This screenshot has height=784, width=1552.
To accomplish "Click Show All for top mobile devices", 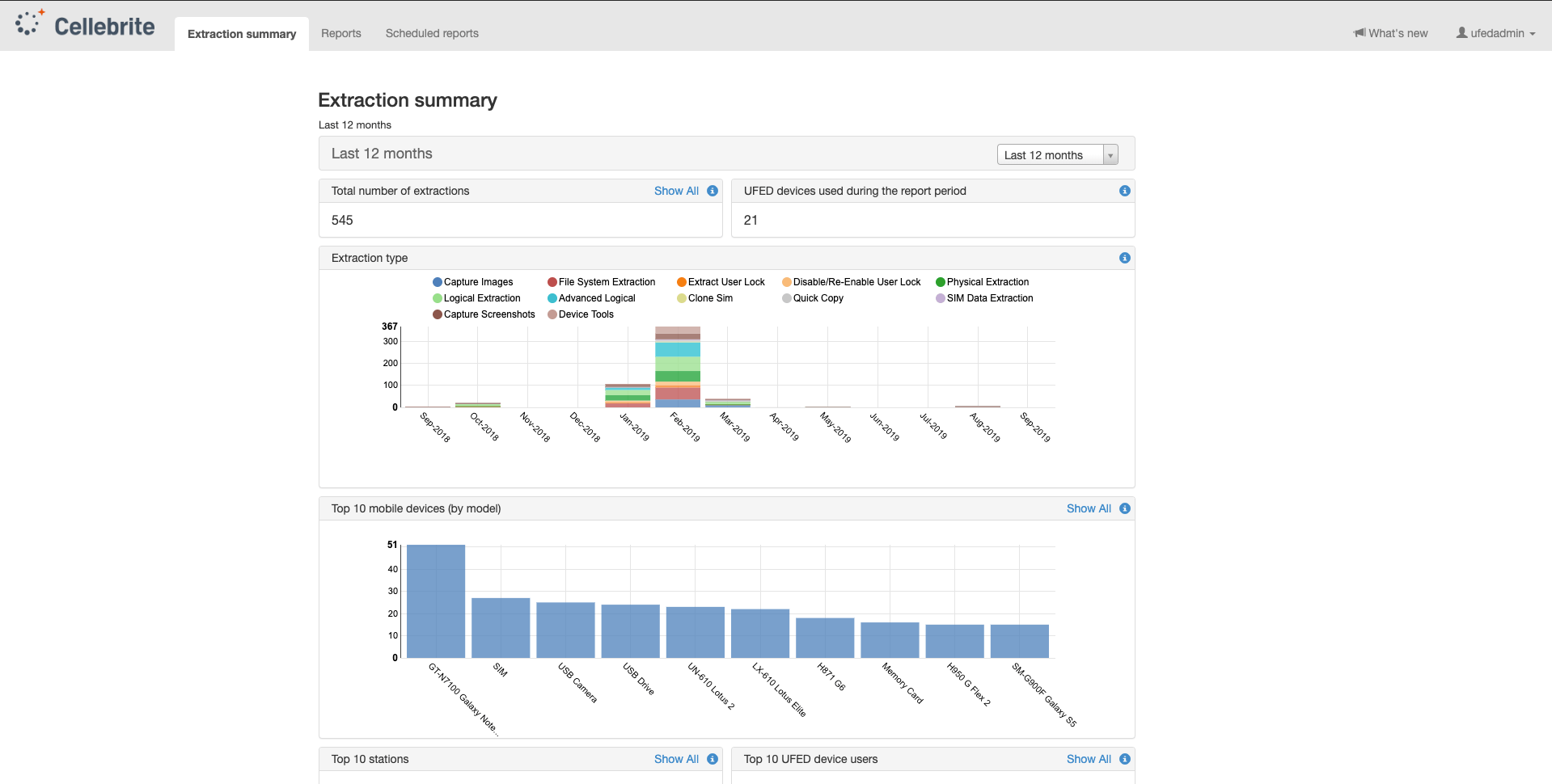I will point(1089,508).
